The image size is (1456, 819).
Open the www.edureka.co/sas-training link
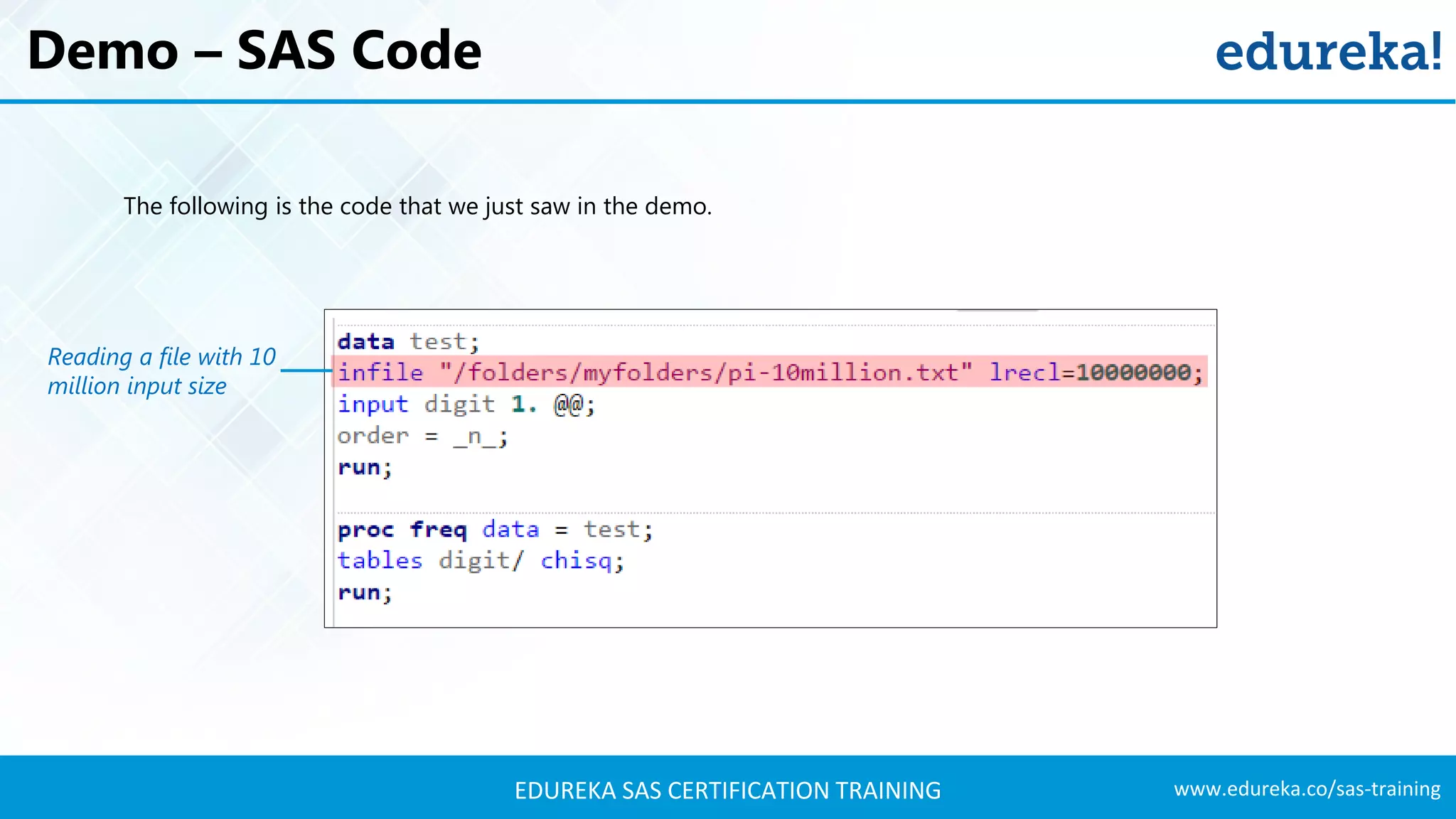[1307, 788]
